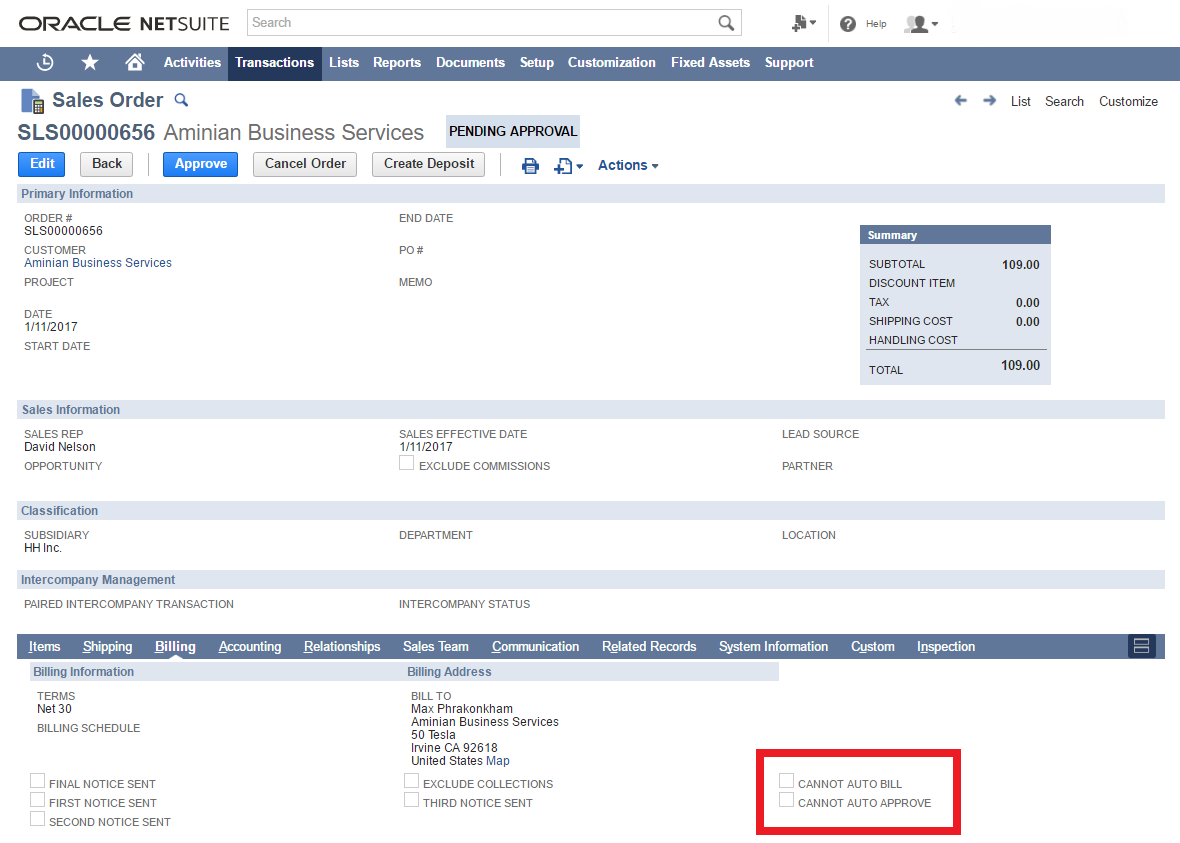Click the Create Deposit button
This screenshot has width=1180, height=843.
(x=429, y=164)
